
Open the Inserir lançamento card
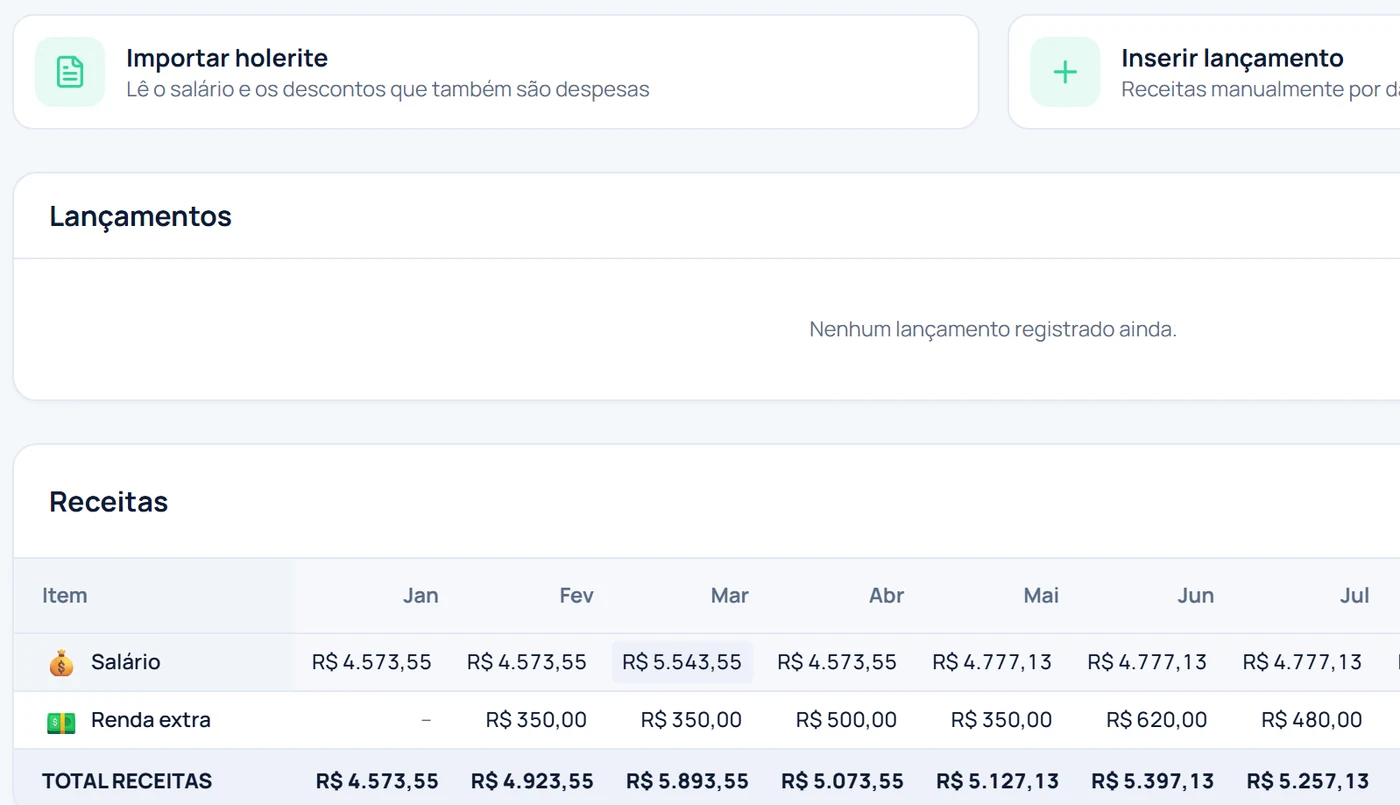1204,72
